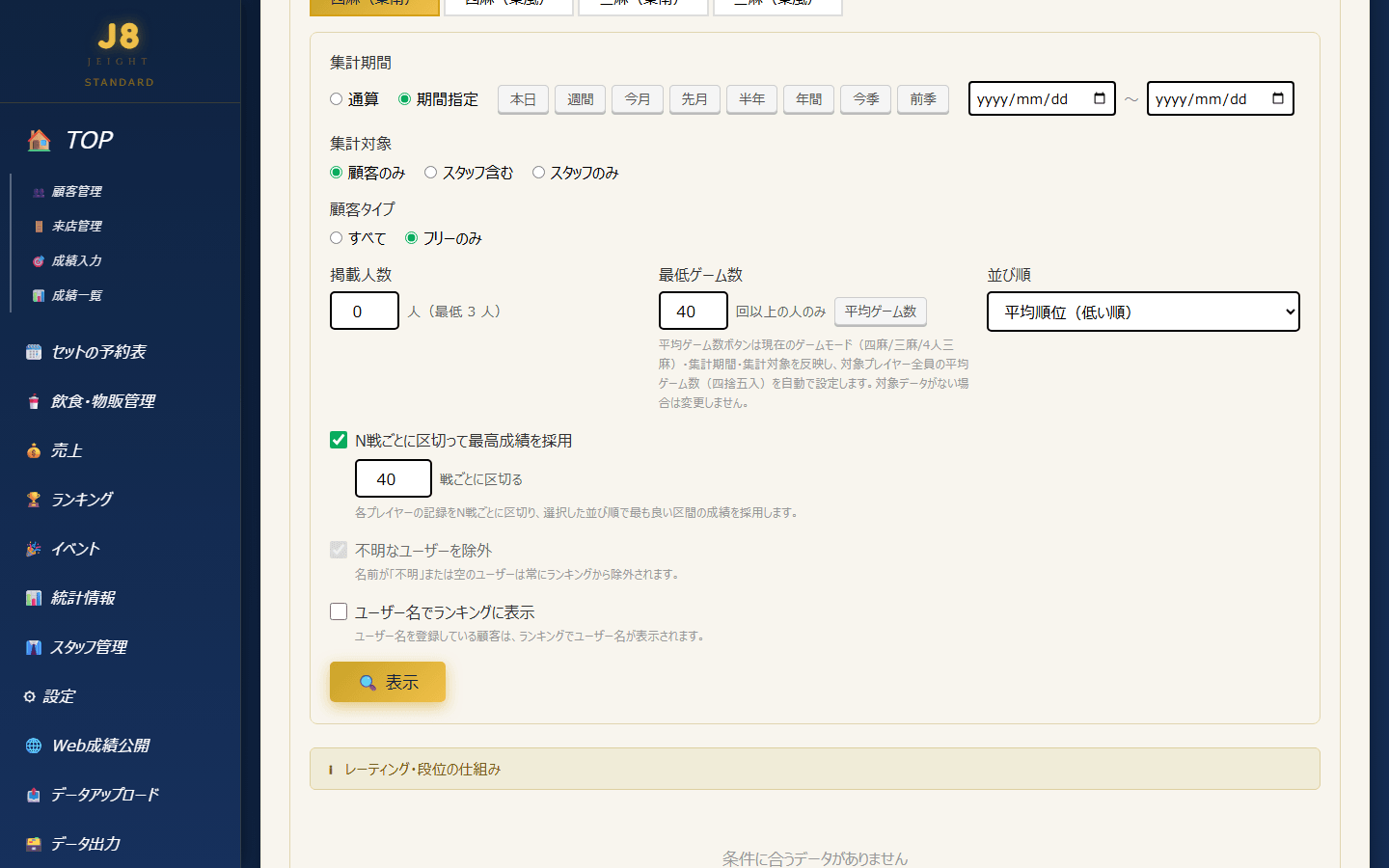Click the イベント party popper icon
The width and height of the screenshot is (1389, 868).
coord(34,549)
